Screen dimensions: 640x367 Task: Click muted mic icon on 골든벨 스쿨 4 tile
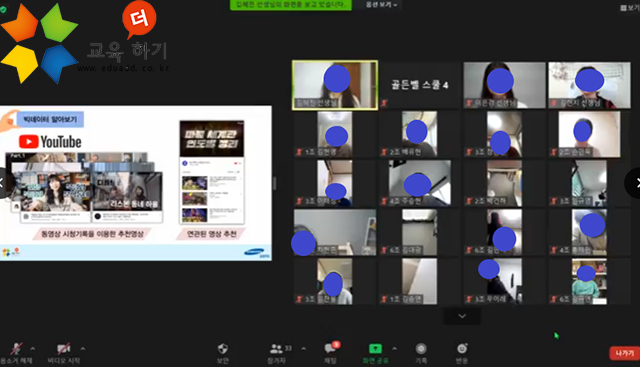click(x=384, y=103)
